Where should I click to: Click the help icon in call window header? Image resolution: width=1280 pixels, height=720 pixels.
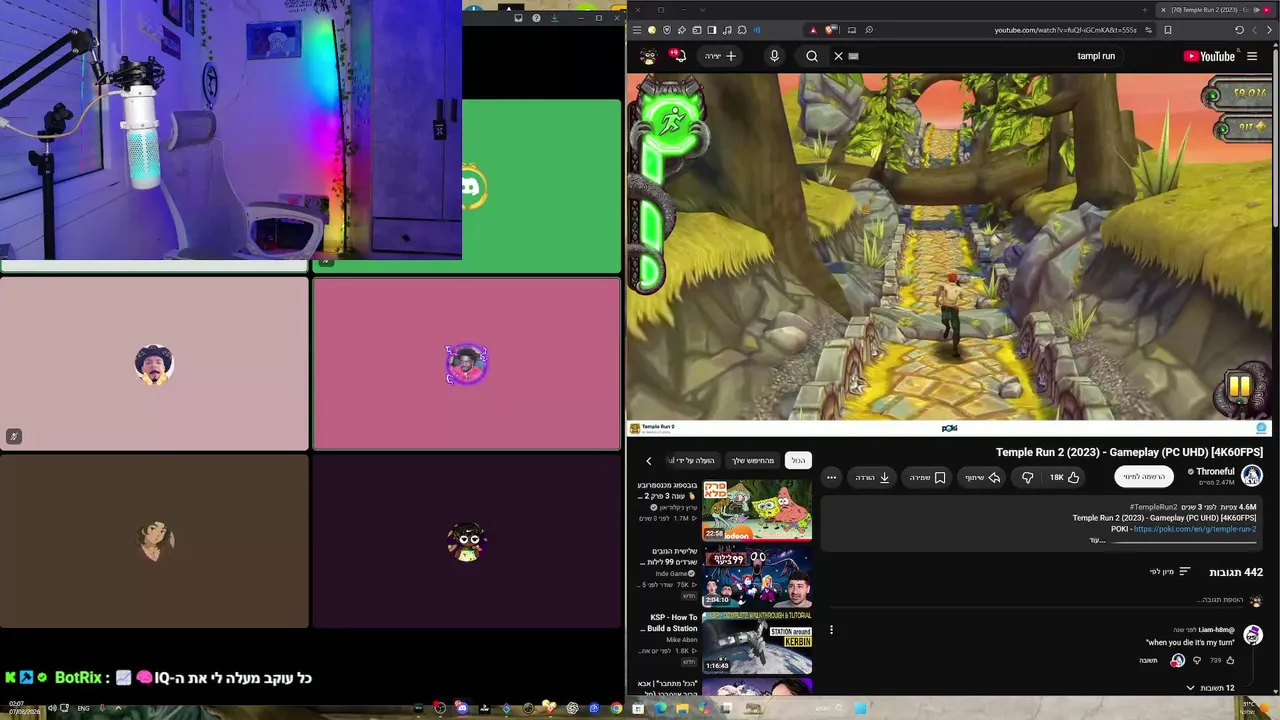[536, 18]
